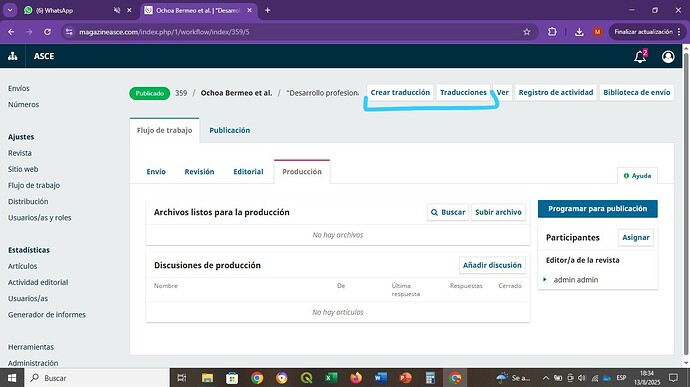
Task: Switch to the Envío stage tab
Action: point(156,172)
